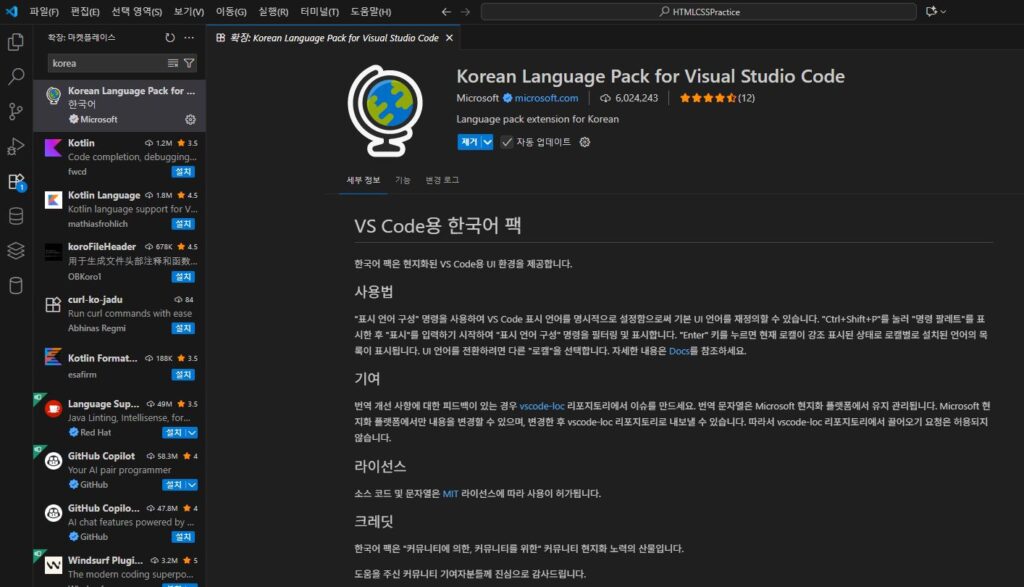
Task: Uncheck the 자동 업데이트 checkbox
Action: pos(507,142)
